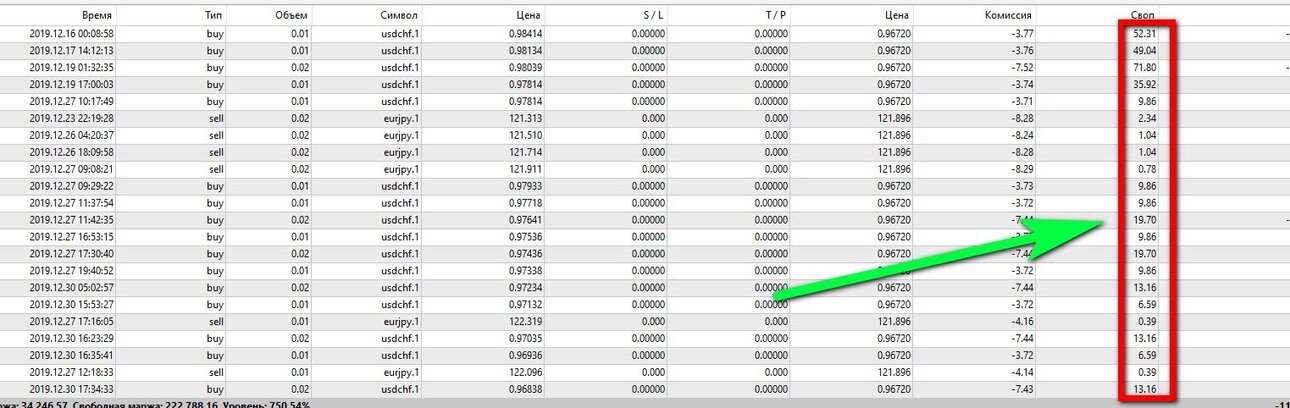This screenshot has width=1290, height=408.
Task: Click the open price 0.98039
Action: click(526, 68)
